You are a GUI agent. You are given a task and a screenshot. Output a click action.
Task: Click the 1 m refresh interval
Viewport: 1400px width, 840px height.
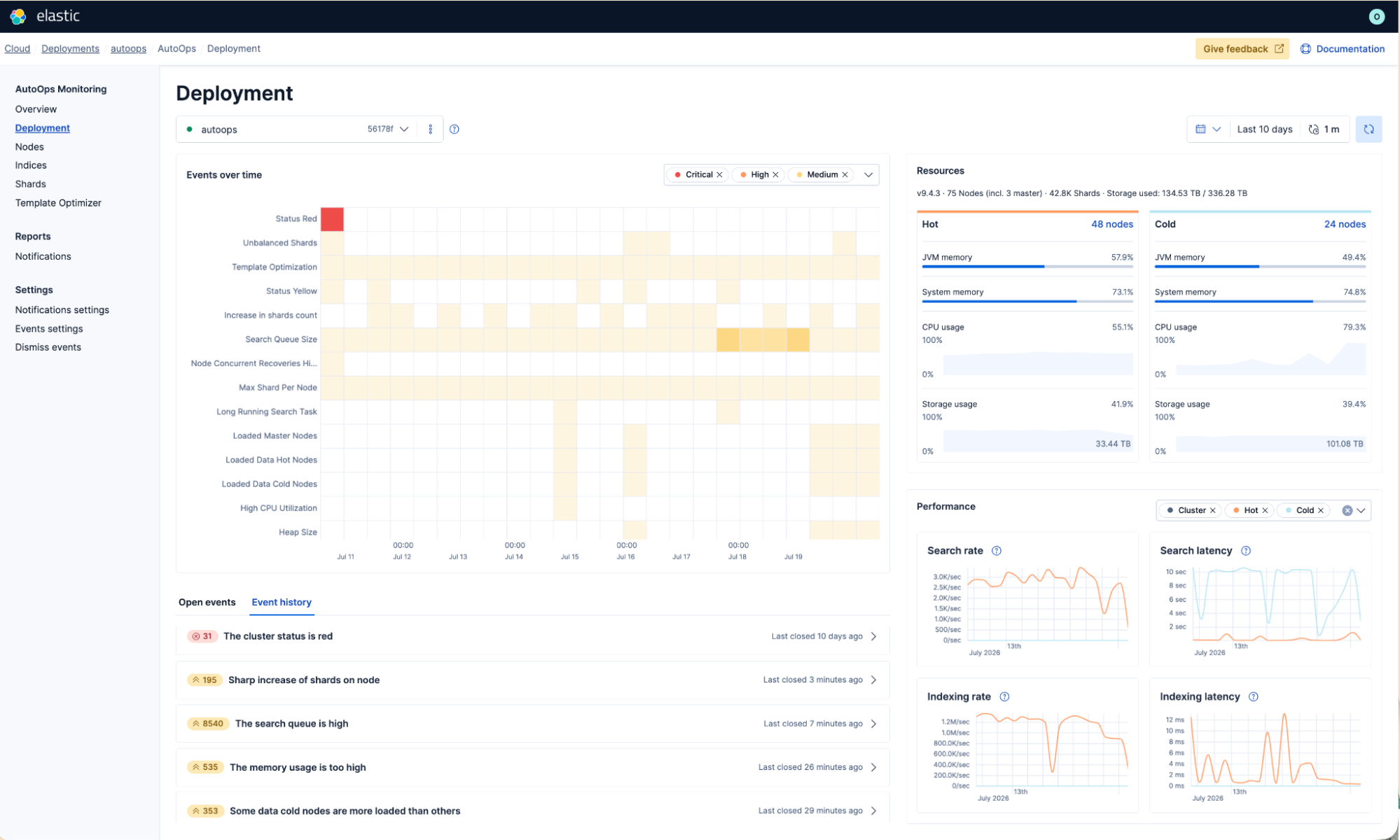click(x=1331, y=129)
